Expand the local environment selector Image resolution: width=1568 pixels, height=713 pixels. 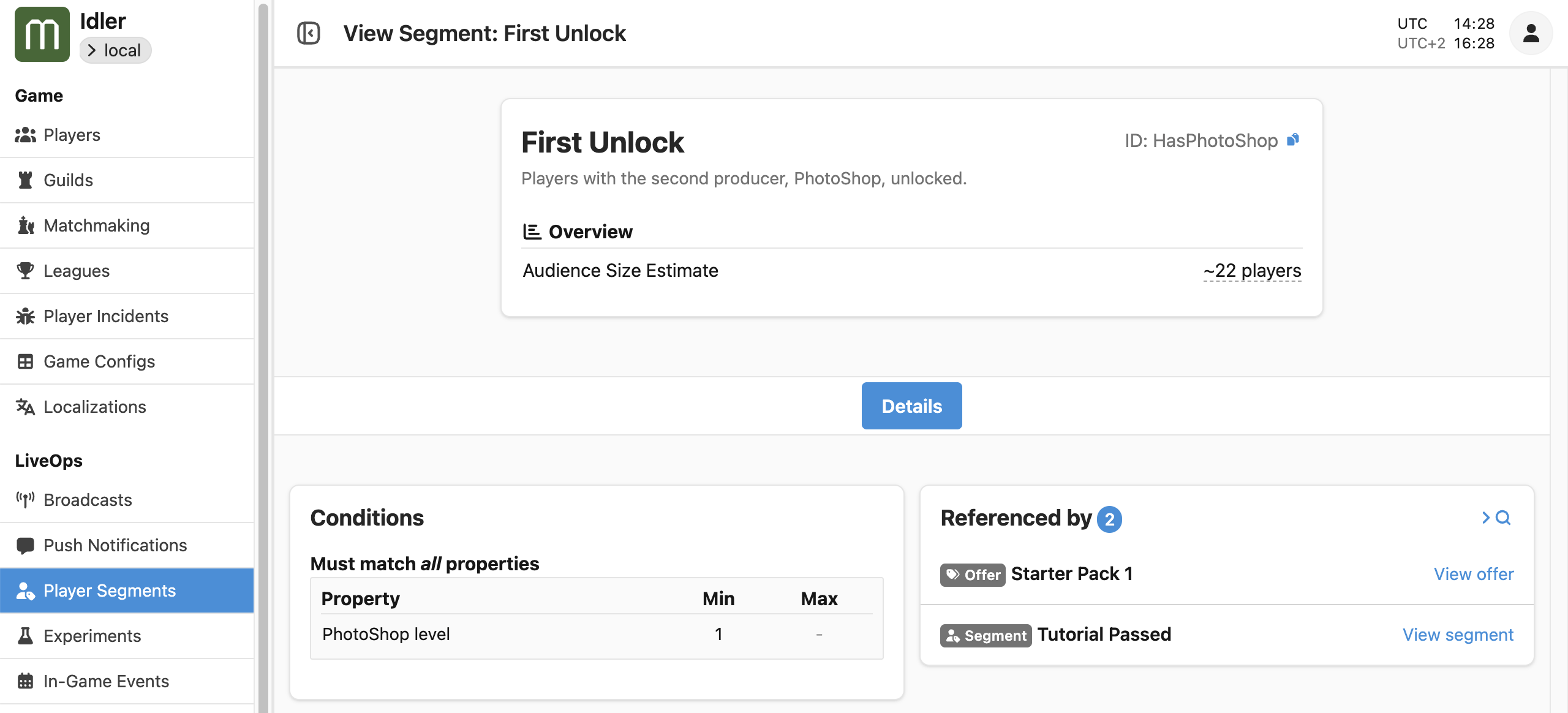coord(115,50)
